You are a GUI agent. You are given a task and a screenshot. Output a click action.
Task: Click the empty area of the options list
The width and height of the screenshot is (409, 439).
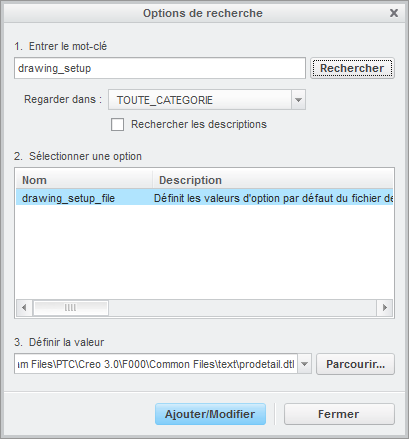coord(204,252)
